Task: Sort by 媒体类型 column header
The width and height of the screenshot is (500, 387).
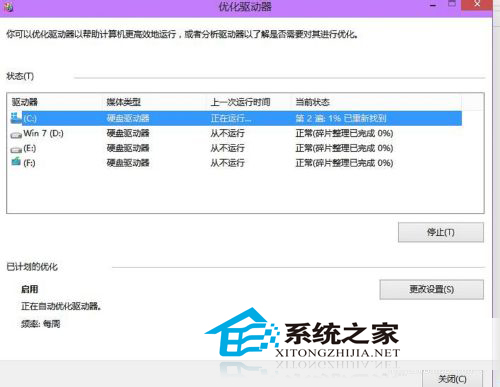Action: pos(123,102)
